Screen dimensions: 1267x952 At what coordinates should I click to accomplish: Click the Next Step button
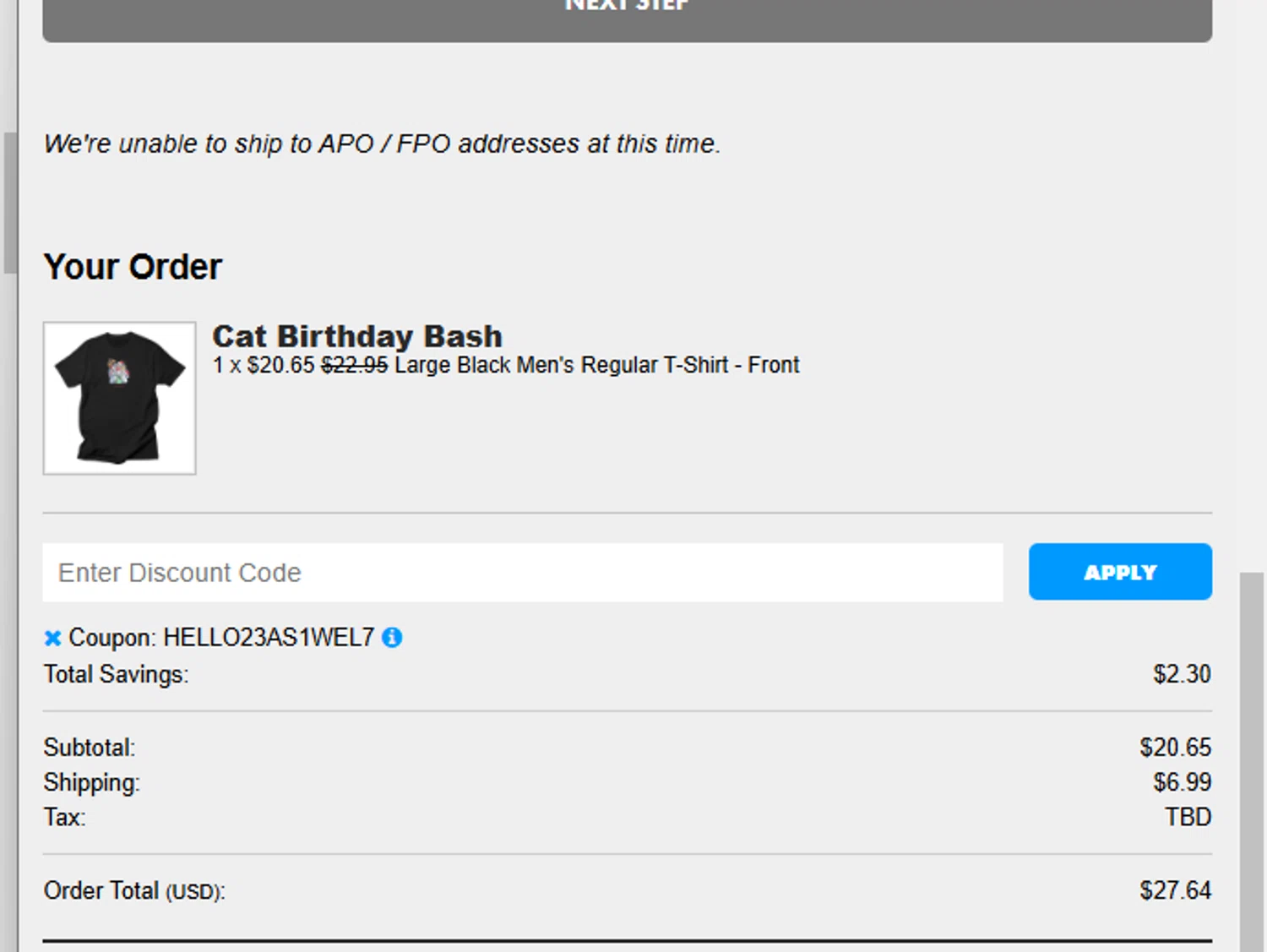tap(627, 17)
